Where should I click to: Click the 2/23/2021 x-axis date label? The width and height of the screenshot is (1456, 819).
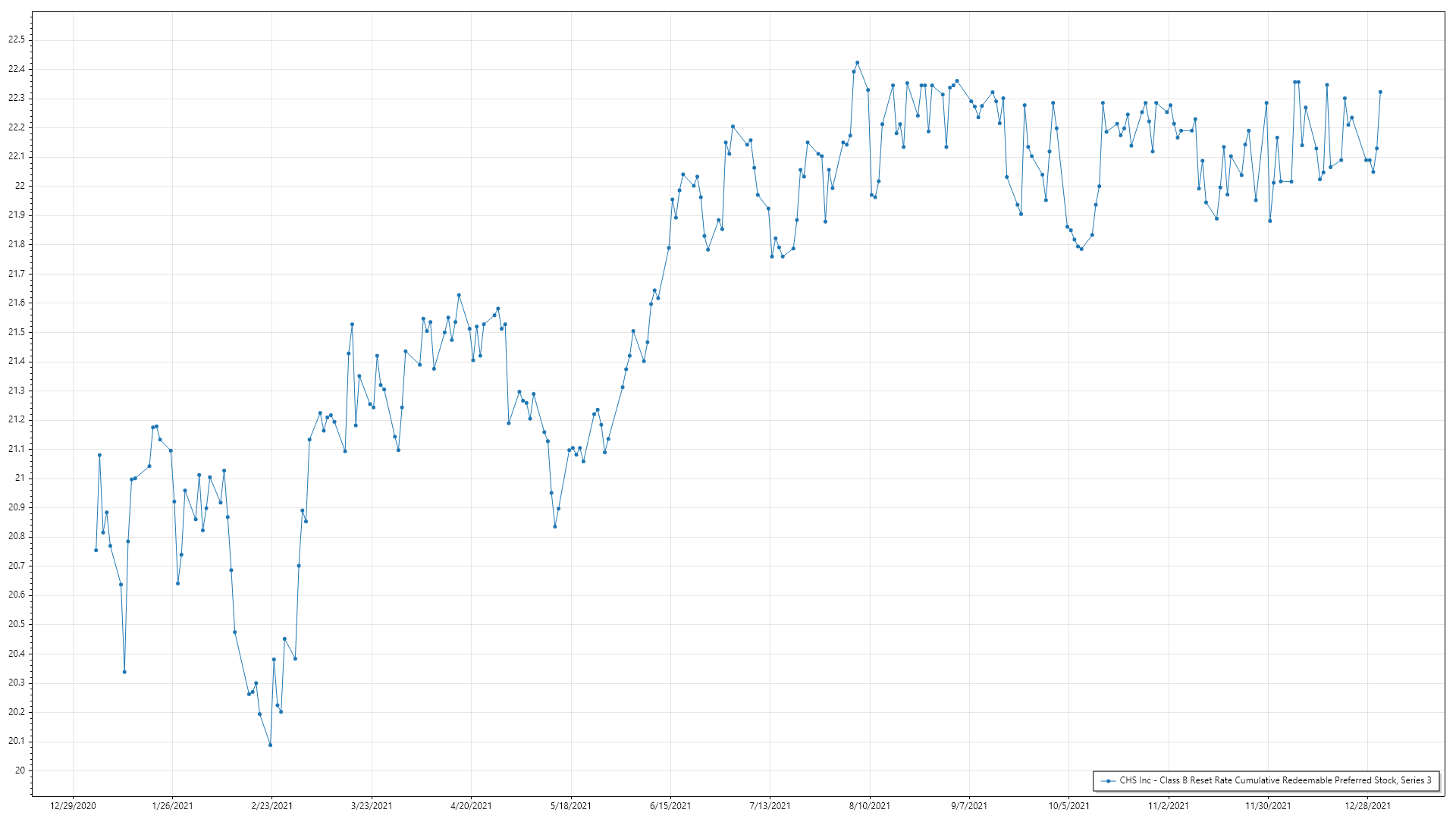[271, 806]
